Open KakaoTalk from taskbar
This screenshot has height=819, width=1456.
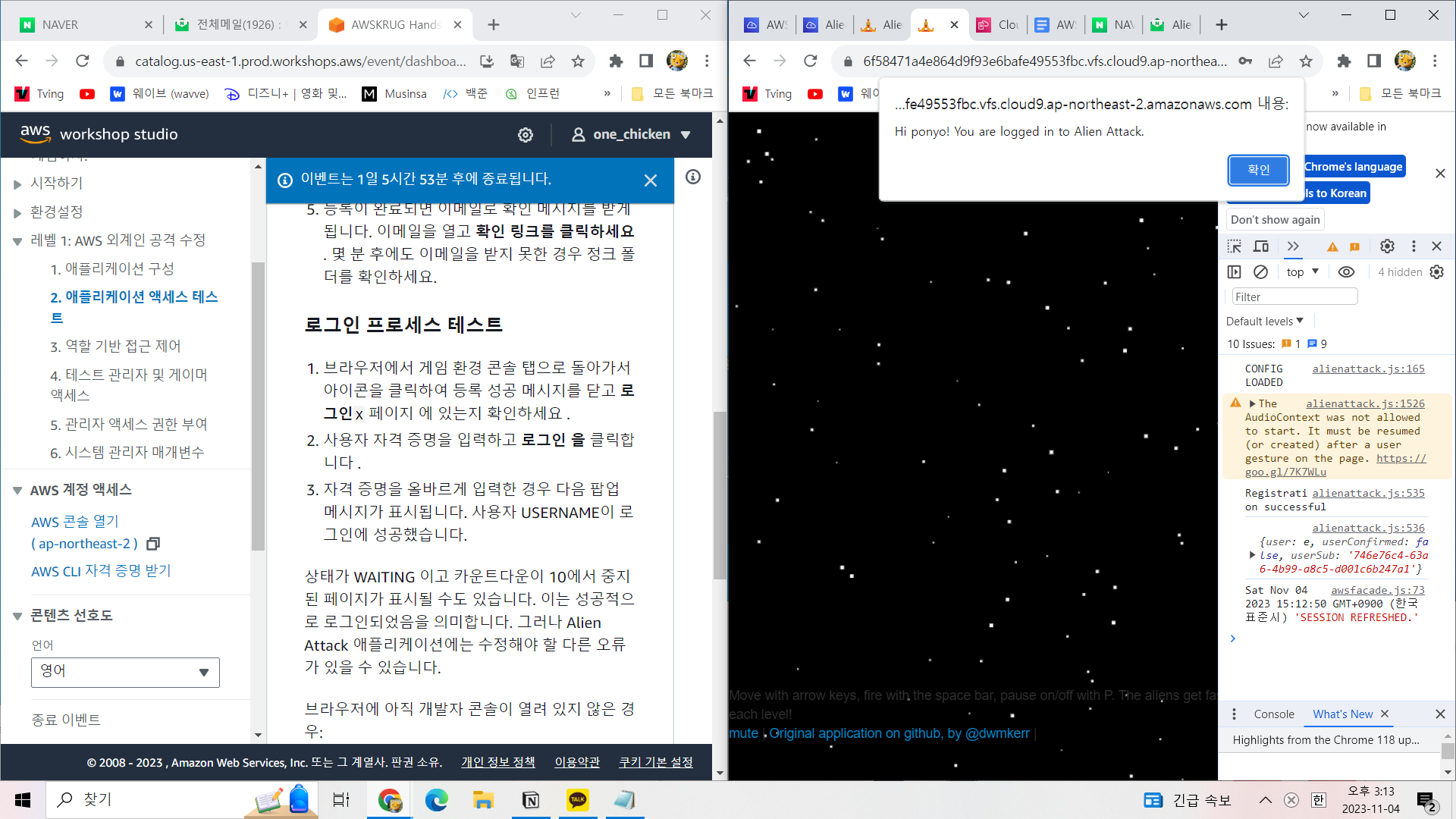tap(578, 800)
